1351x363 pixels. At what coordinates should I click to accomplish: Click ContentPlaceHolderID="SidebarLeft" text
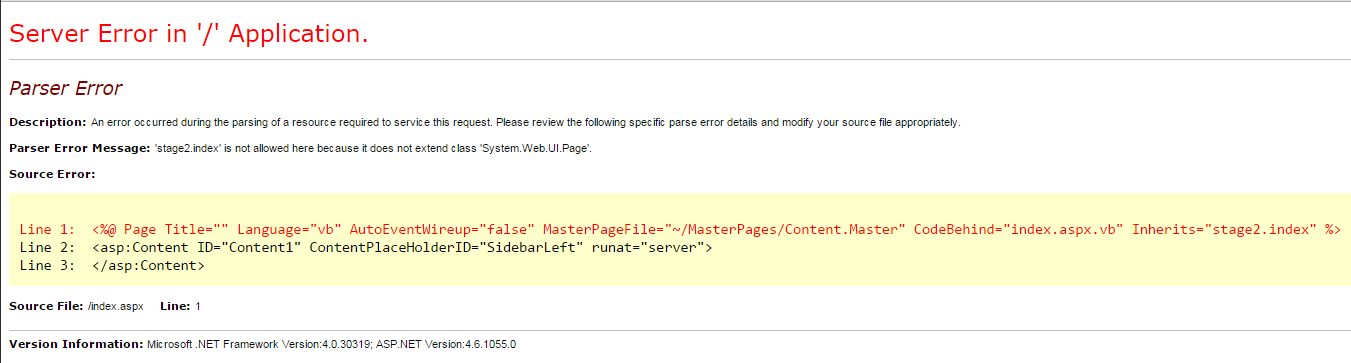point(449,247)
